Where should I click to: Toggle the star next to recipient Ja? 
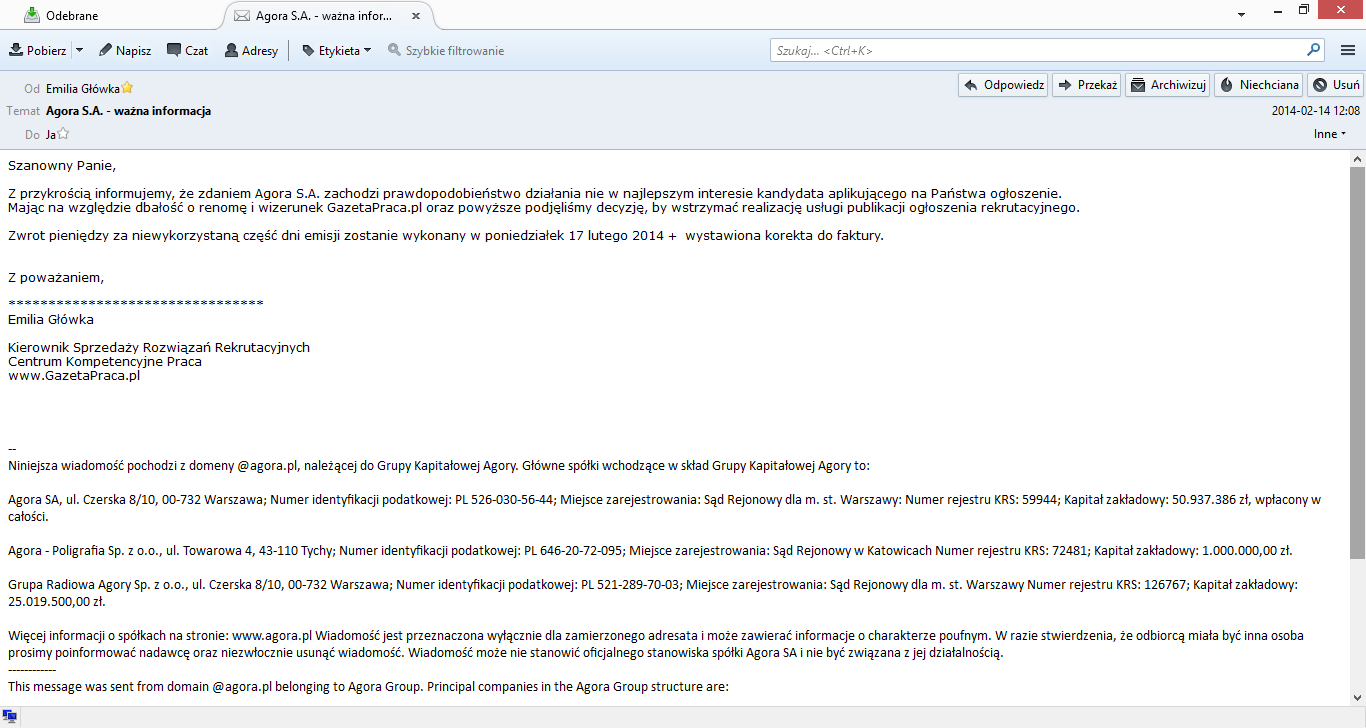click(x=63, y=134)
